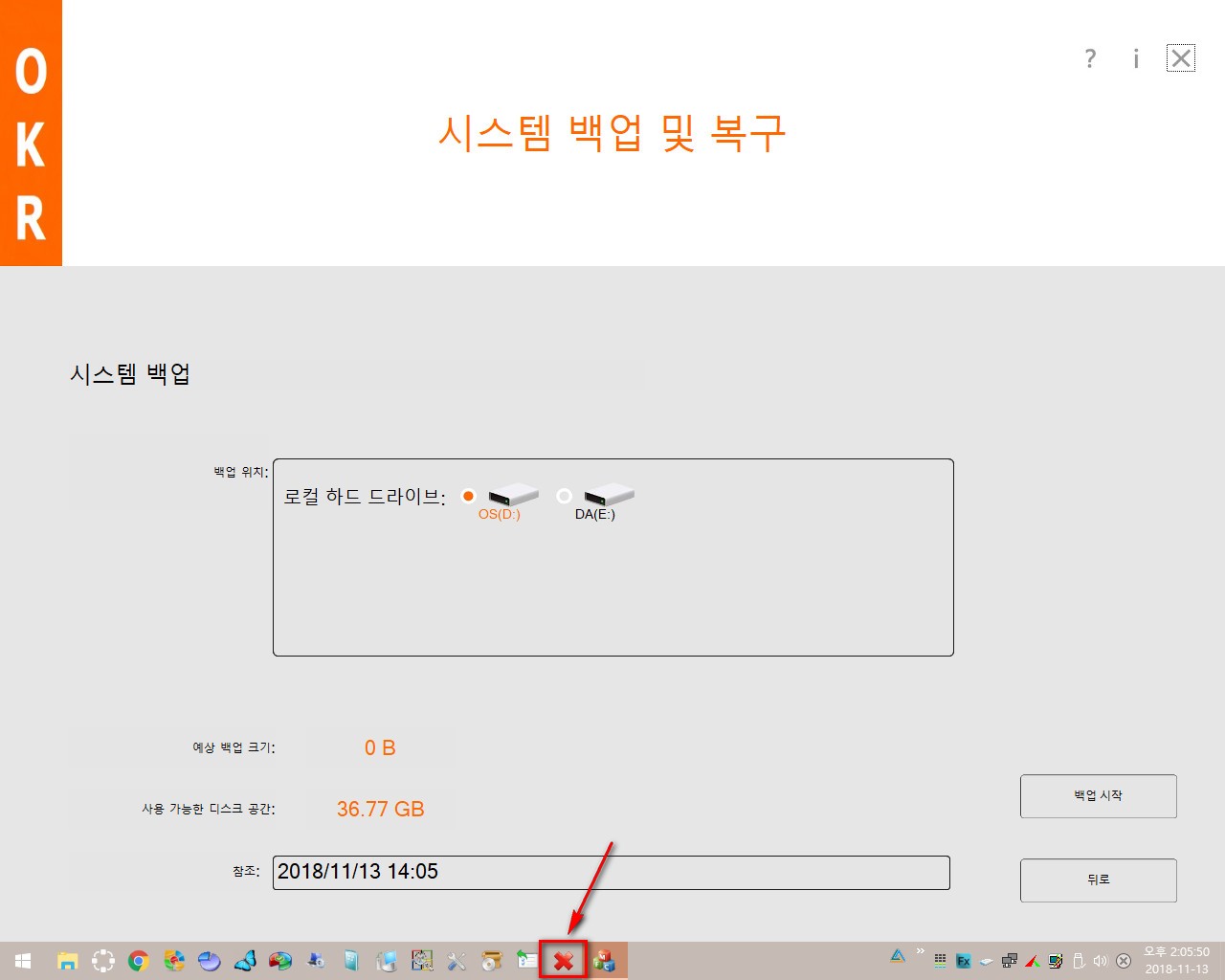1225x980 pixels.
Task: Click the DA(E:) hard drive icon
Action: 609,495
